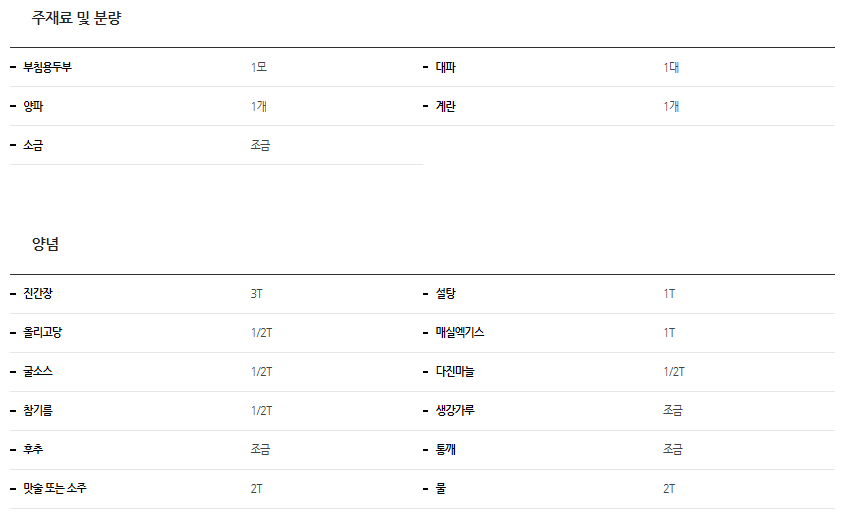Open the 계란 ingredient link
This screenshot has width=841, height=513.
pos(446,107)
